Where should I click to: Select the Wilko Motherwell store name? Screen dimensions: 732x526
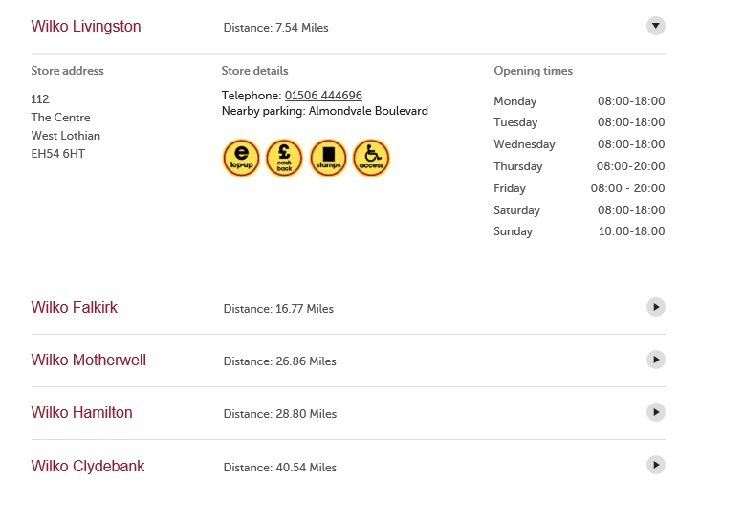point(88,360)
